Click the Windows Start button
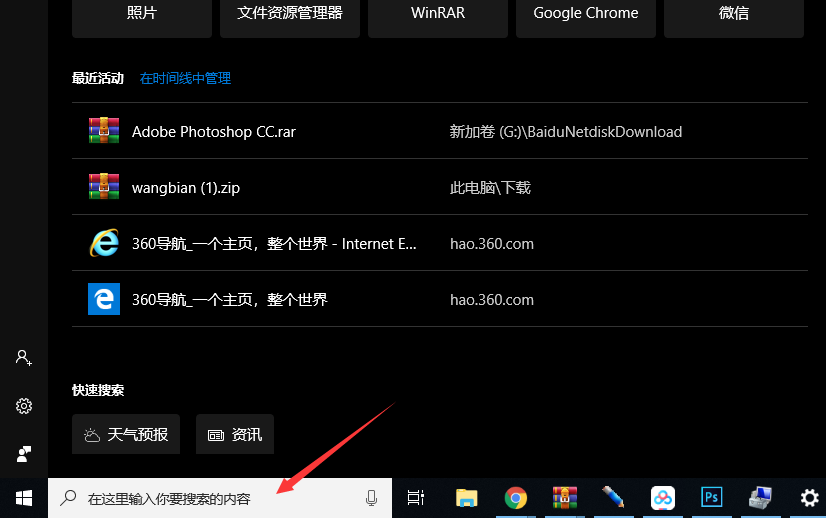Image resolution: width=826 pixels, height=518 pixels. 24,498
